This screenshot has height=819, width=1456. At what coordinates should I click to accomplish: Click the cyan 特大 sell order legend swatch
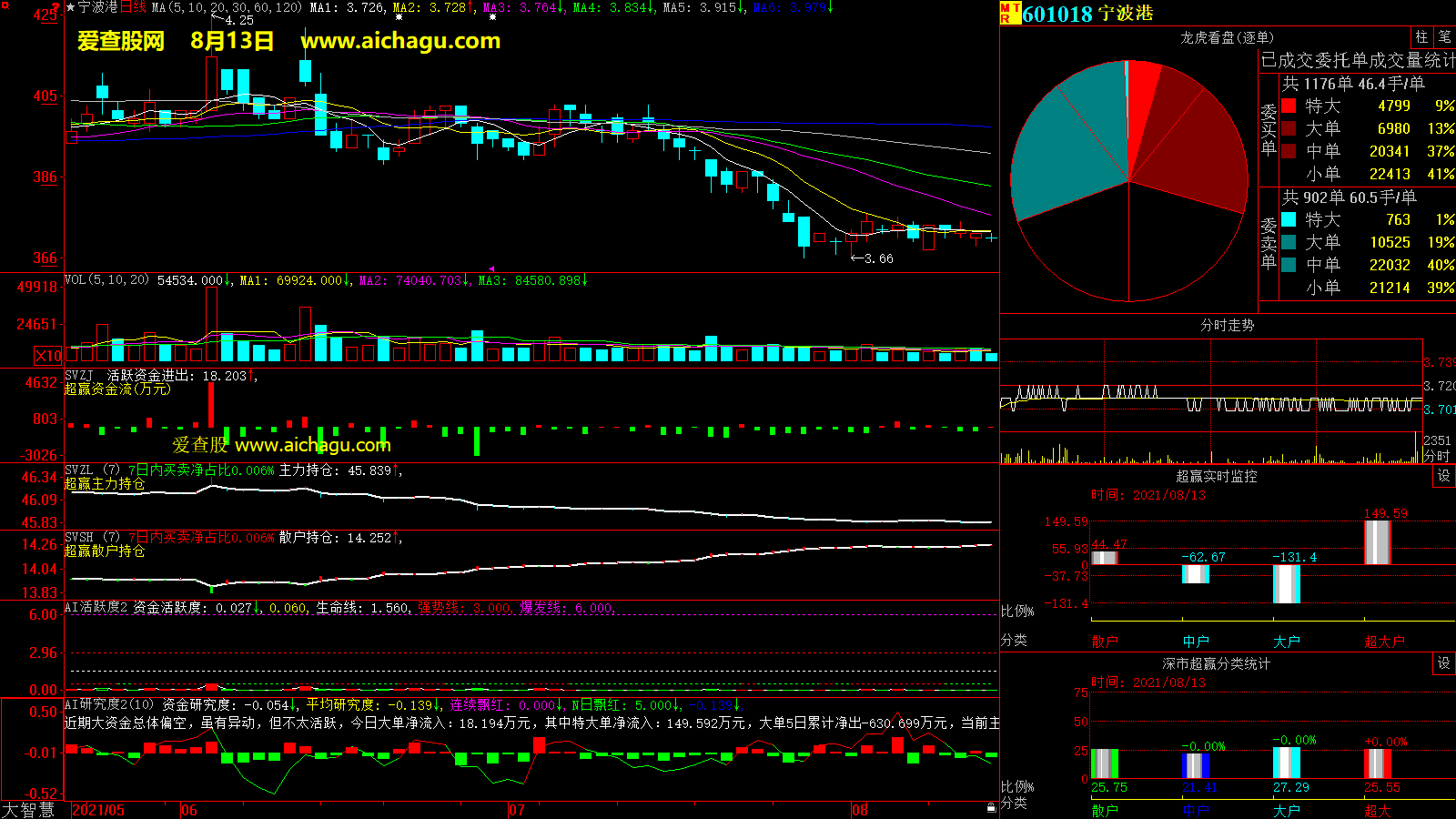1289,219
